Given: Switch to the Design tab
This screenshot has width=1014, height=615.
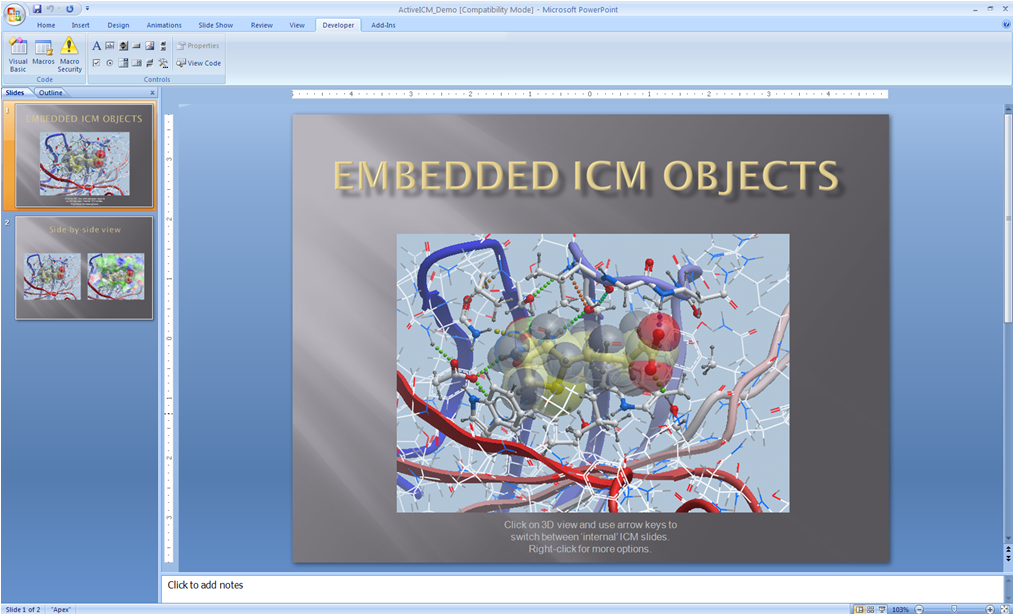Looking at the screenshot, I should click(x=118, y=25).
